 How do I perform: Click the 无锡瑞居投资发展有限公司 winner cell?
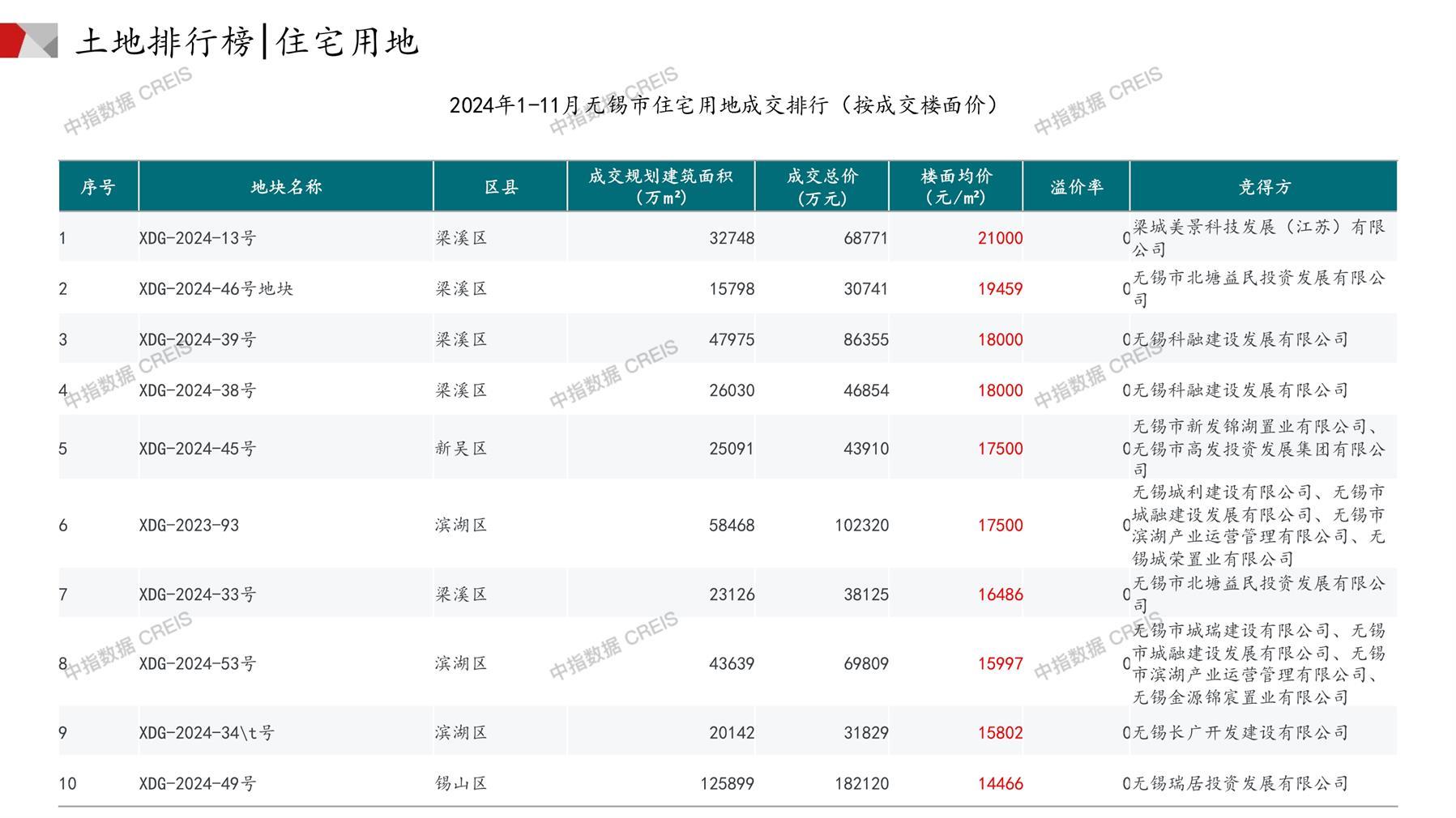coord(1240,783)
